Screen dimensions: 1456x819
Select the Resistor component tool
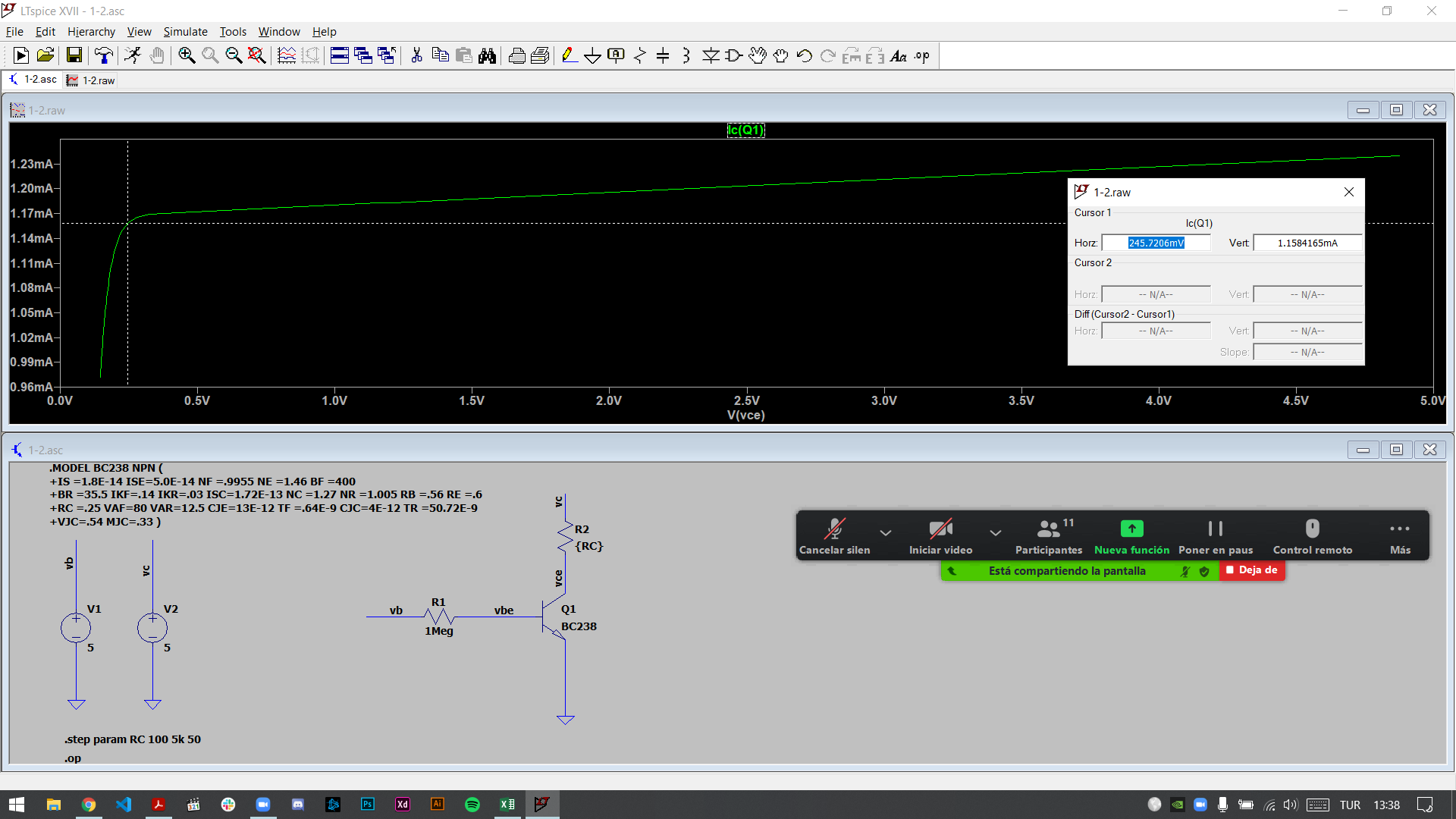pyautogui.click(x=639, y=55)
